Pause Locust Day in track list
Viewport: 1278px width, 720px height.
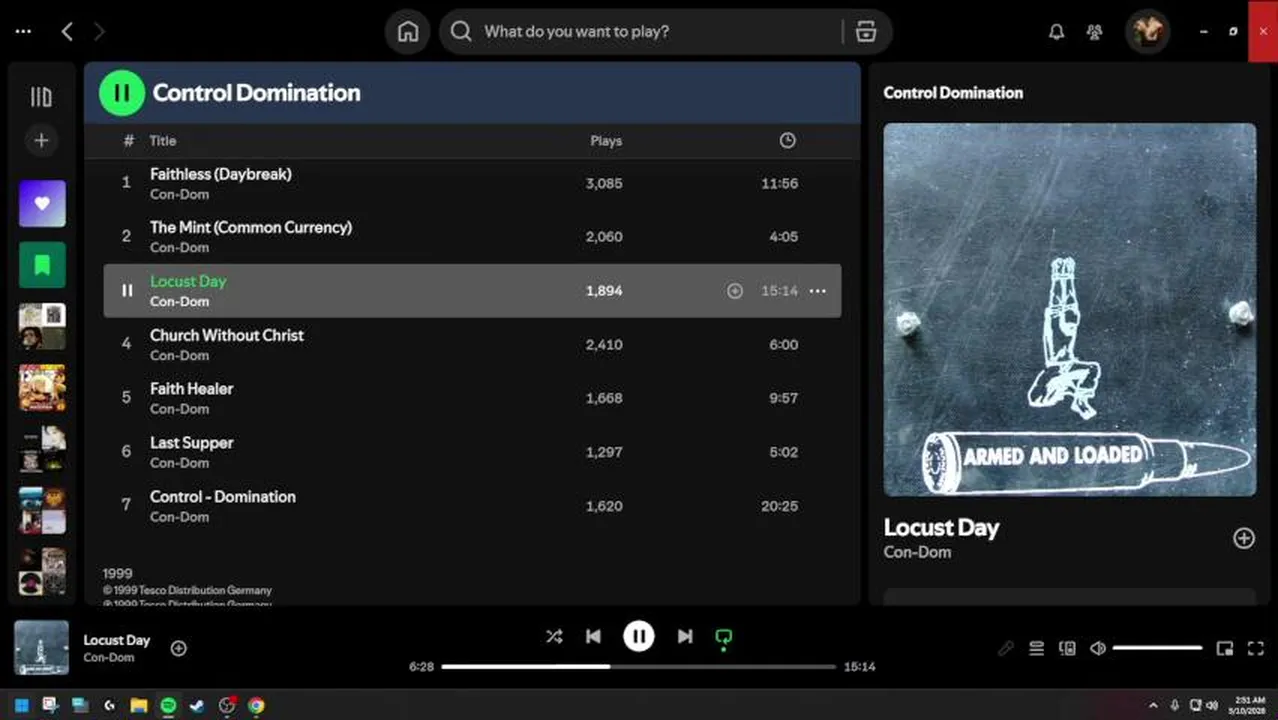pos(126,291)
